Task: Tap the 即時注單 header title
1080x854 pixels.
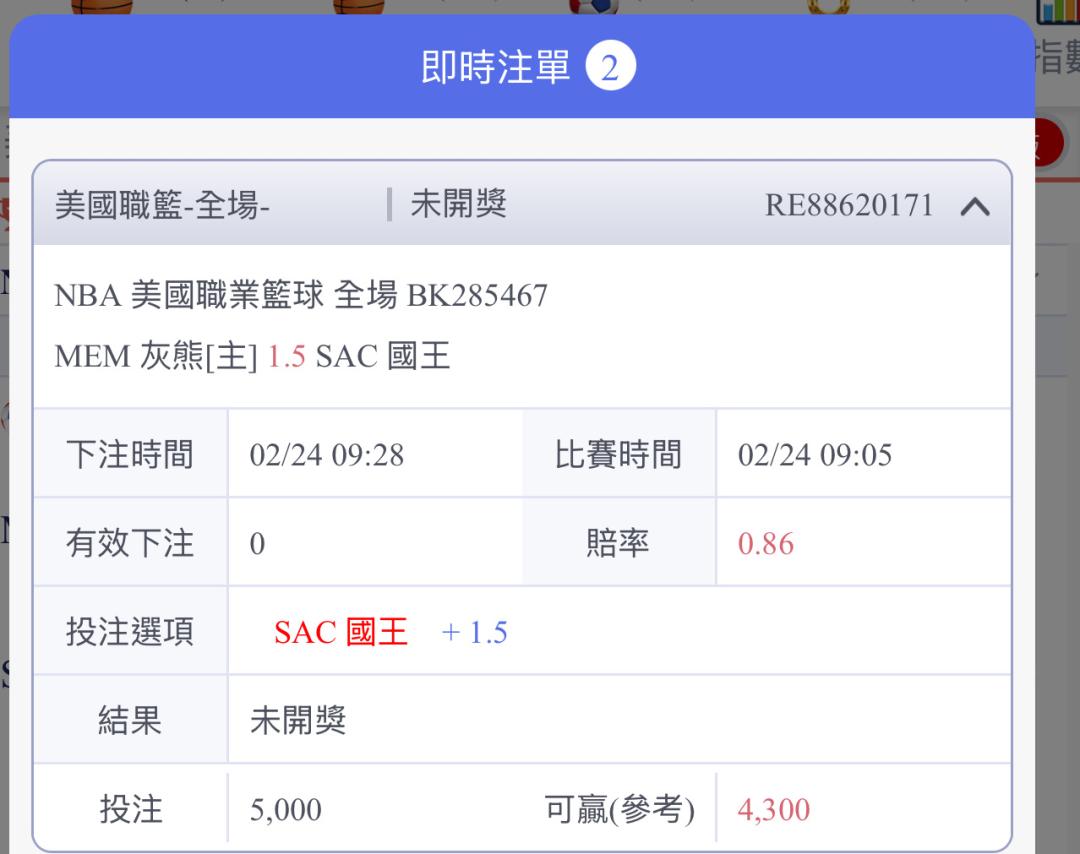Action: pyautogui.click(x=495, y=68)
